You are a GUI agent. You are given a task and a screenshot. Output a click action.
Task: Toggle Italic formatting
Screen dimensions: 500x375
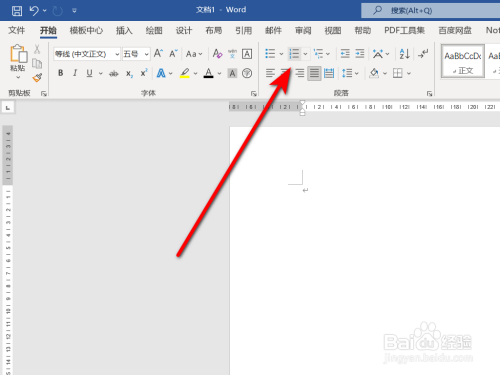click(75, 73)
